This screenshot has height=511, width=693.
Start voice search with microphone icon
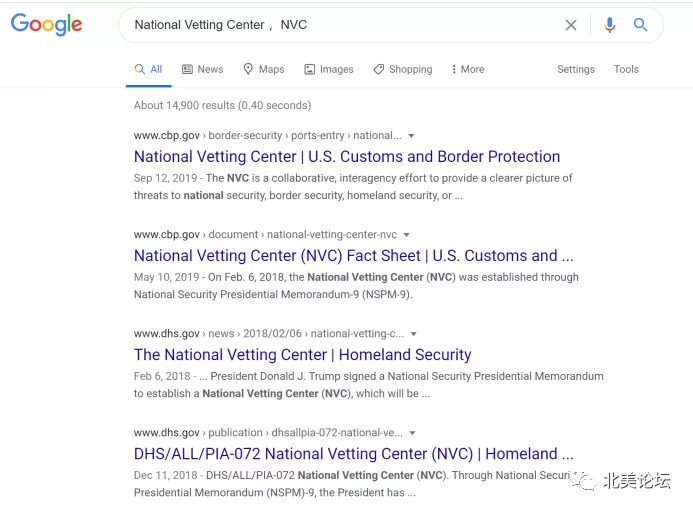click(609, 25)
